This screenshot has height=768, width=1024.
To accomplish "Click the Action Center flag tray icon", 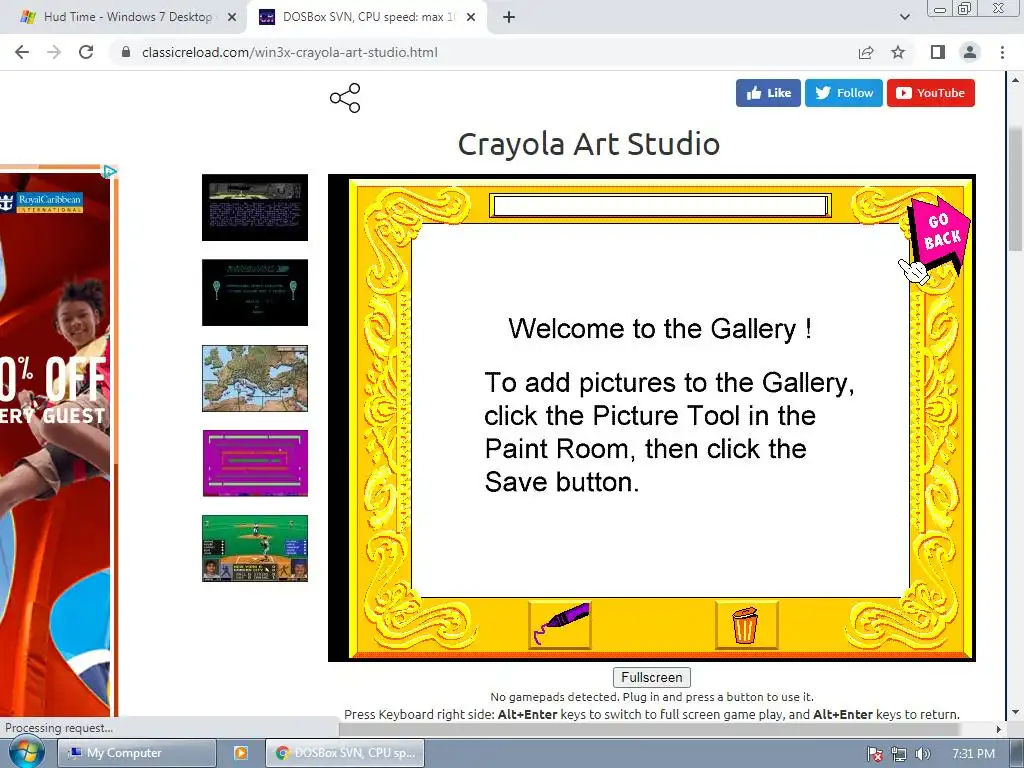I will (874, 754).
